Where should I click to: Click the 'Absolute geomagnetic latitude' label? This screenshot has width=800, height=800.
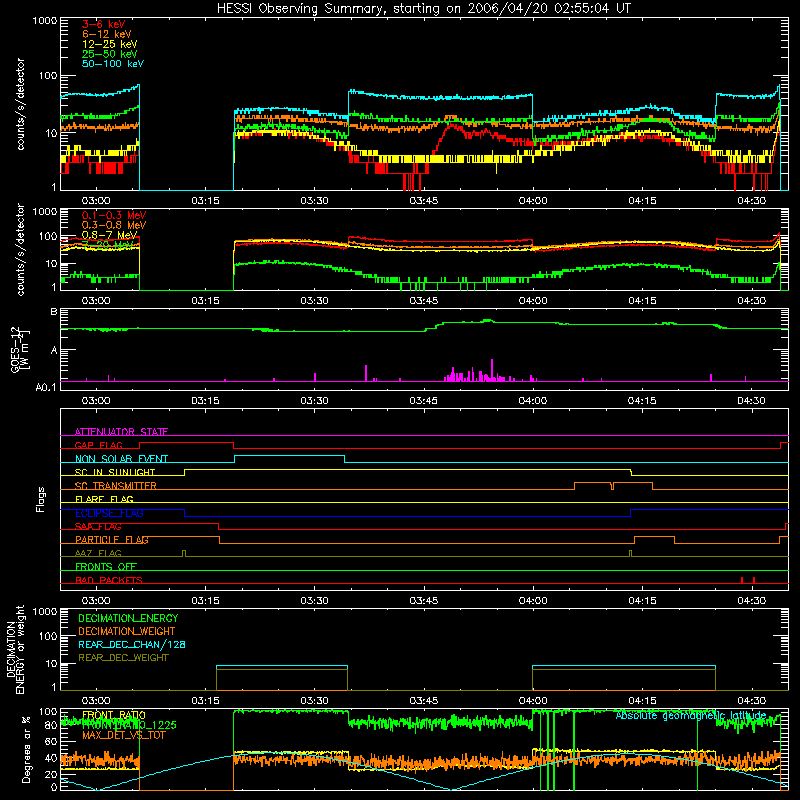pyautogui.click(x=691, y=715)
